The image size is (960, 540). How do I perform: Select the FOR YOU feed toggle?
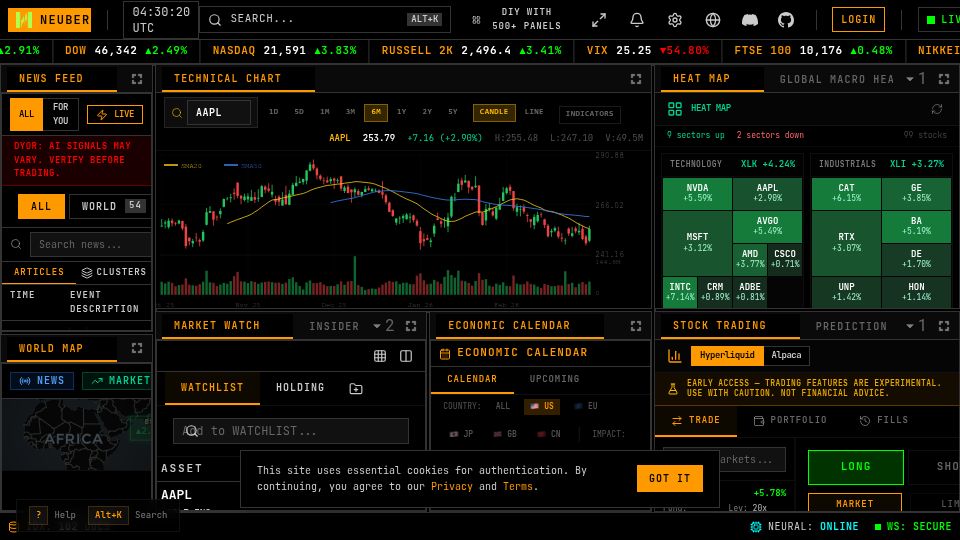click(61, 114)
